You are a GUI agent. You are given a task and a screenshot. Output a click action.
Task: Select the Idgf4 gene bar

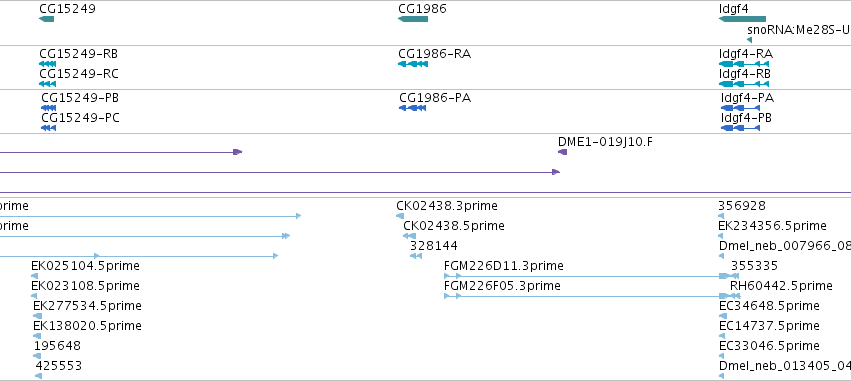(742, 19)
